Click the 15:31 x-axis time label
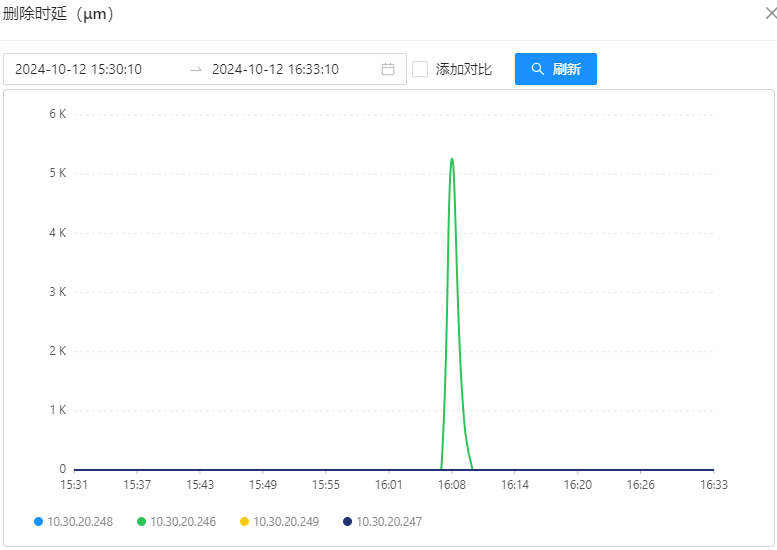 (x=74, y=485)
